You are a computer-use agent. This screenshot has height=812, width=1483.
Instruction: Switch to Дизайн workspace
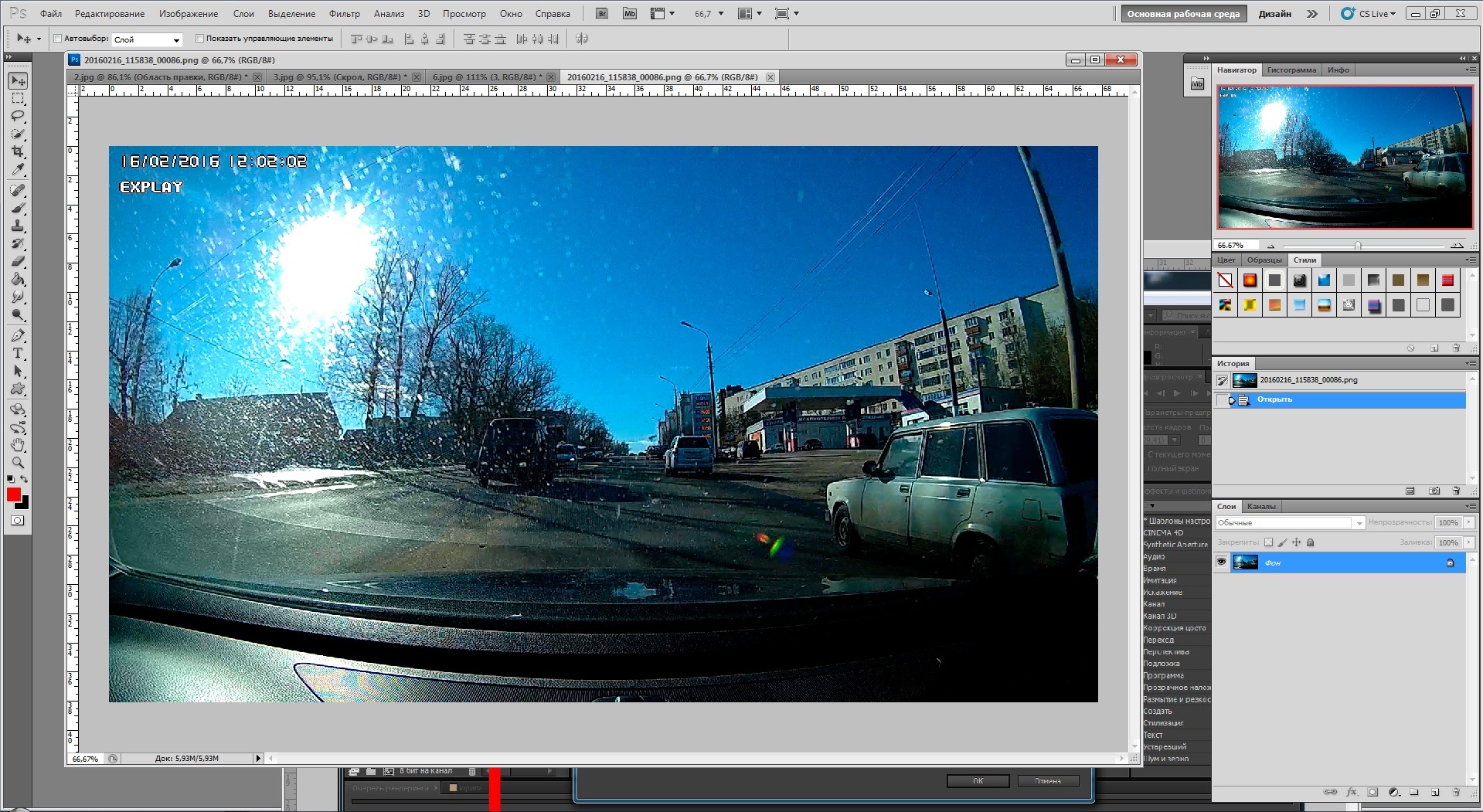[x=1274, y=13]
